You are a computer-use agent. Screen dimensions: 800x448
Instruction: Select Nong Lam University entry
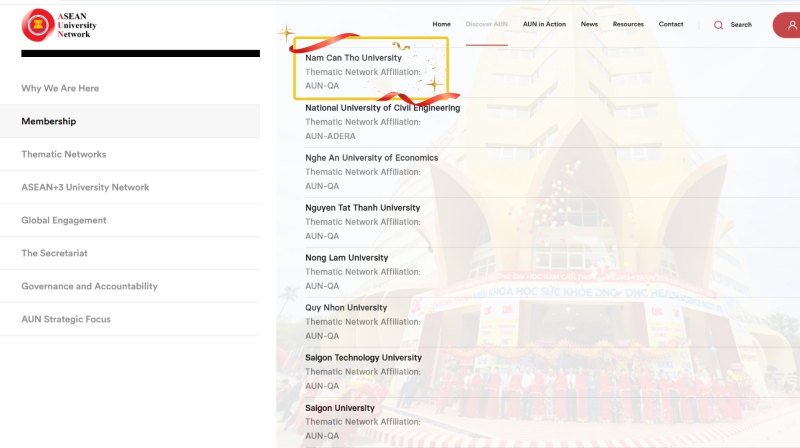pyautogui.click(x=346, y=258)
